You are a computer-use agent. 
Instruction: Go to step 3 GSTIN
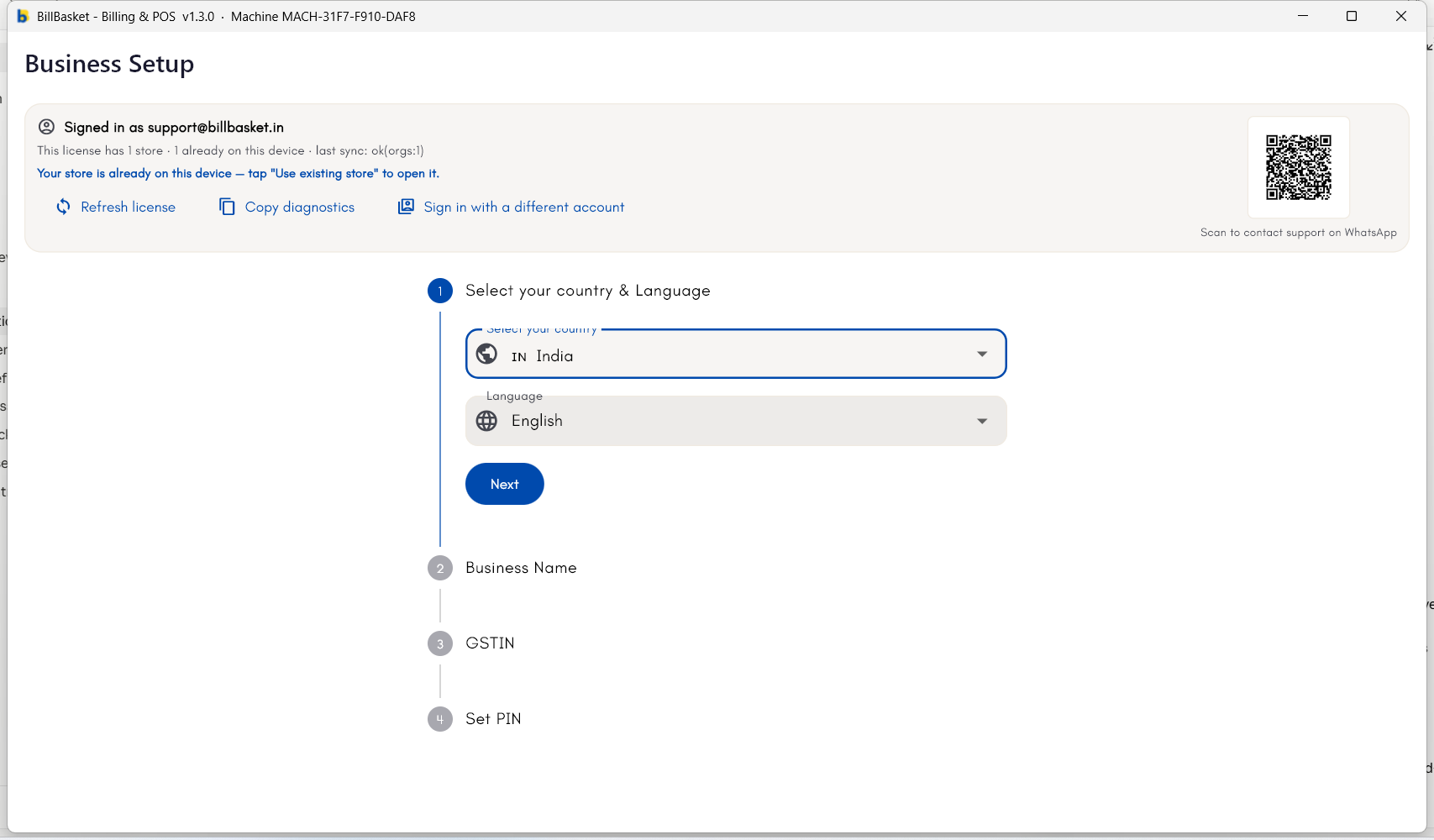coord(440,643)
